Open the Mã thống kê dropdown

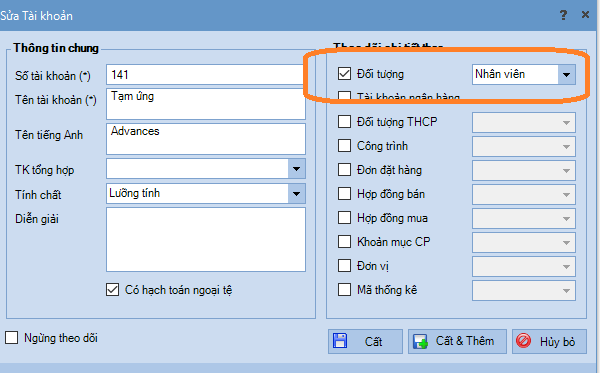point(566,290)
